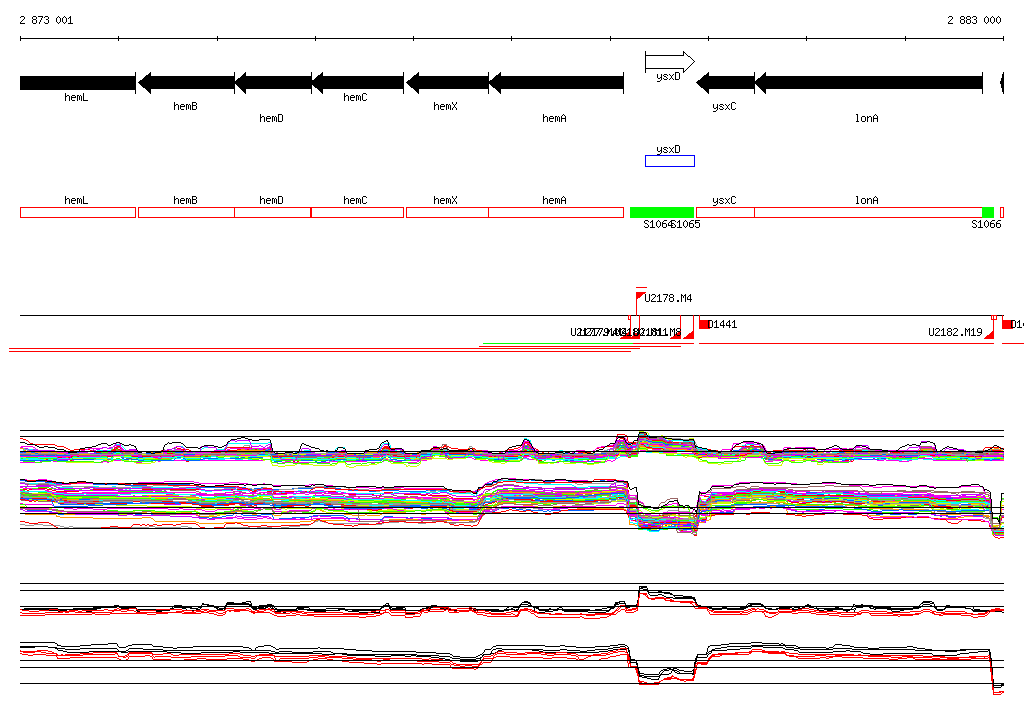Click the red-outlined hemL box
1024x714 pixels.
pyautogui.click(x=77, y=212)
